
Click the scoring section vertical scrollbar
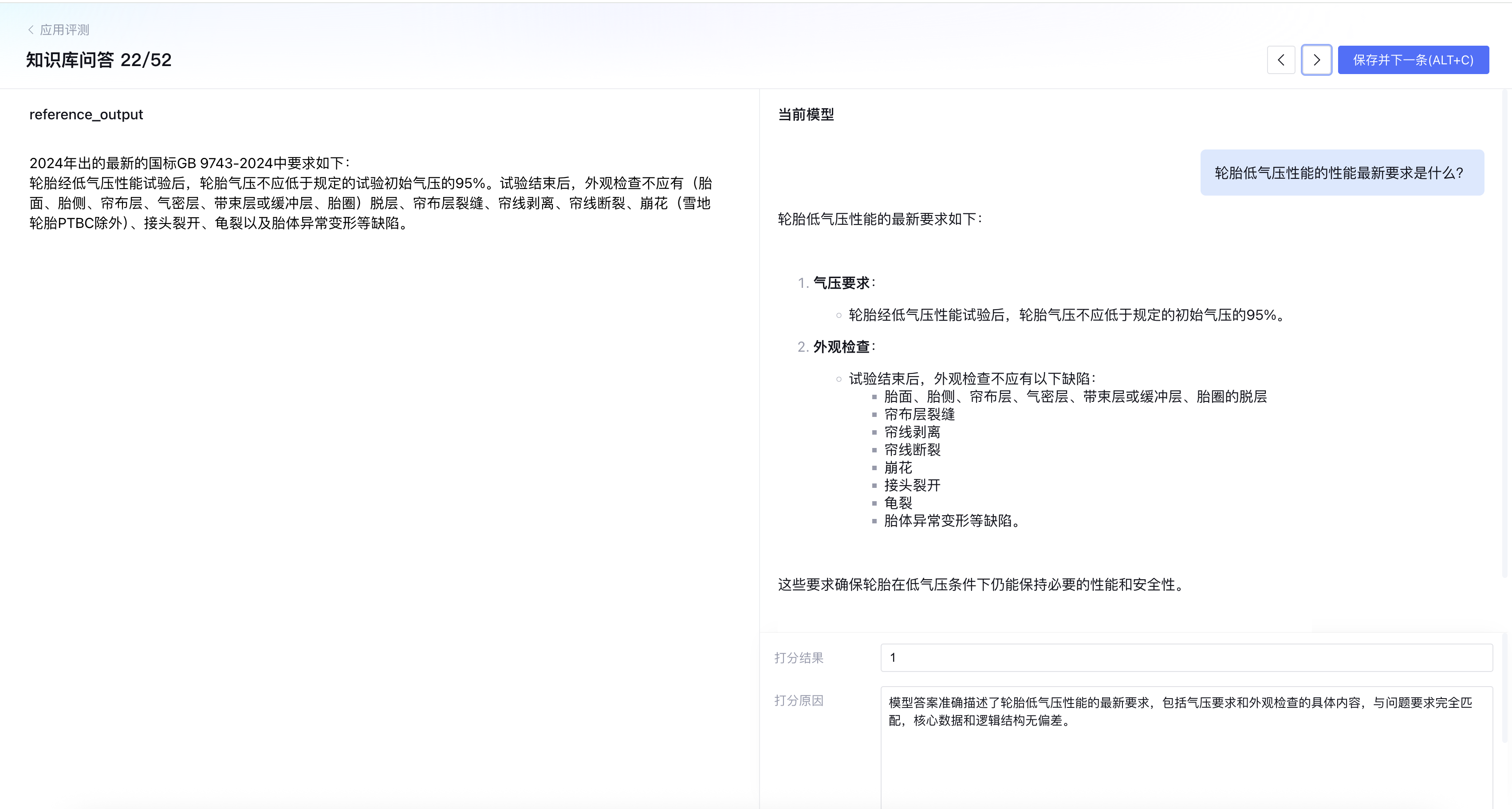pos(1504,687)
